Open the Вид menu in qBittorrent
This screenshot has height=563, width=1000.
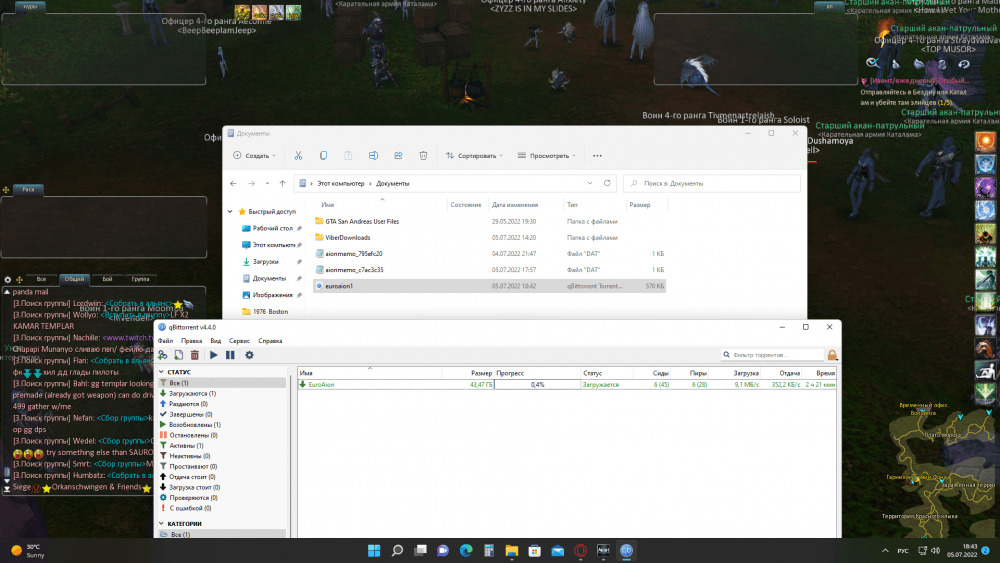click(x=214, y=341)
